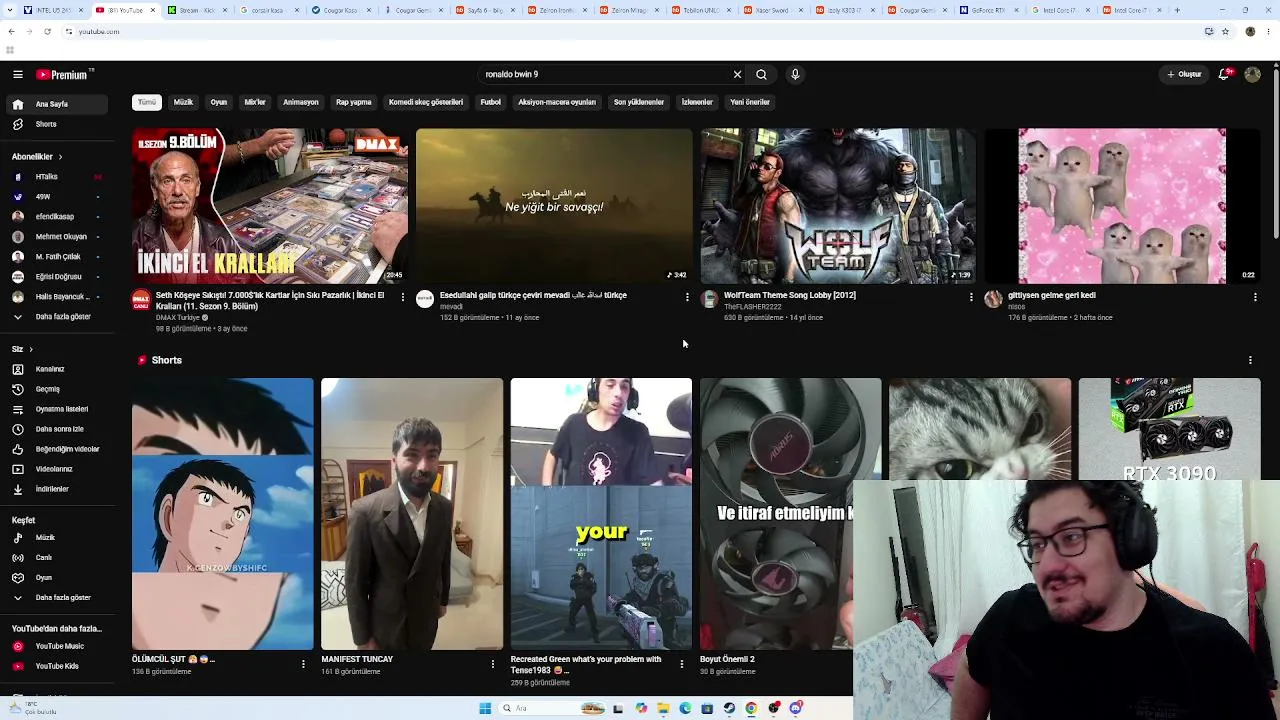Select the Aksiyon-macera oyunları chip
The image size is (1280, 720).
point(557,102)
